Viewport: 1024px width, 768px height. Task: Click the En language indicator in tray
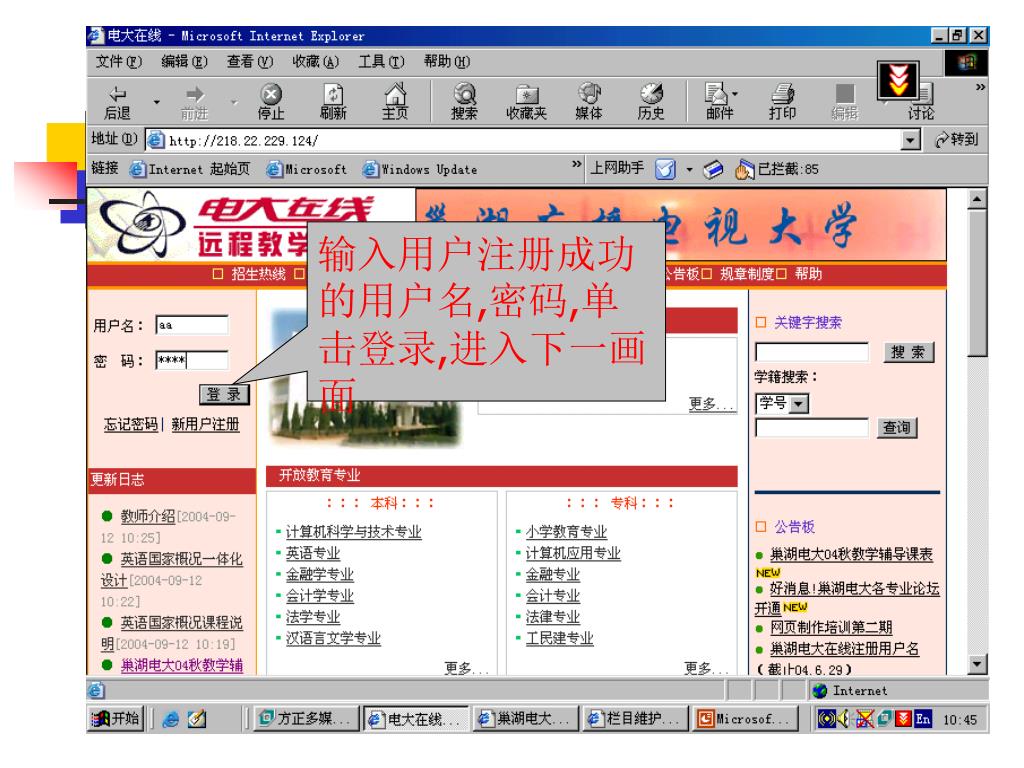922,719
